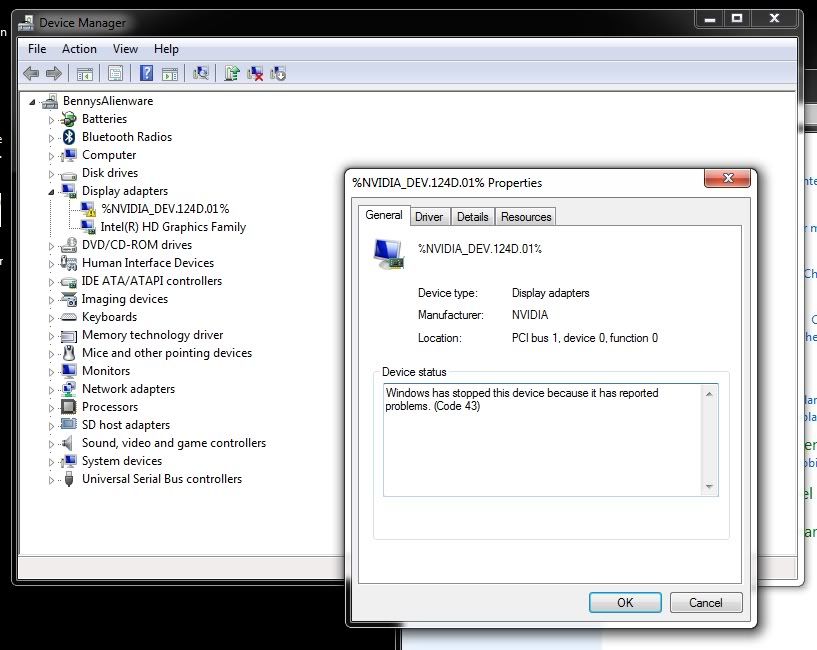Expand the Network adapters category
This screenshot has height=650, width=817.
(51, 390)
